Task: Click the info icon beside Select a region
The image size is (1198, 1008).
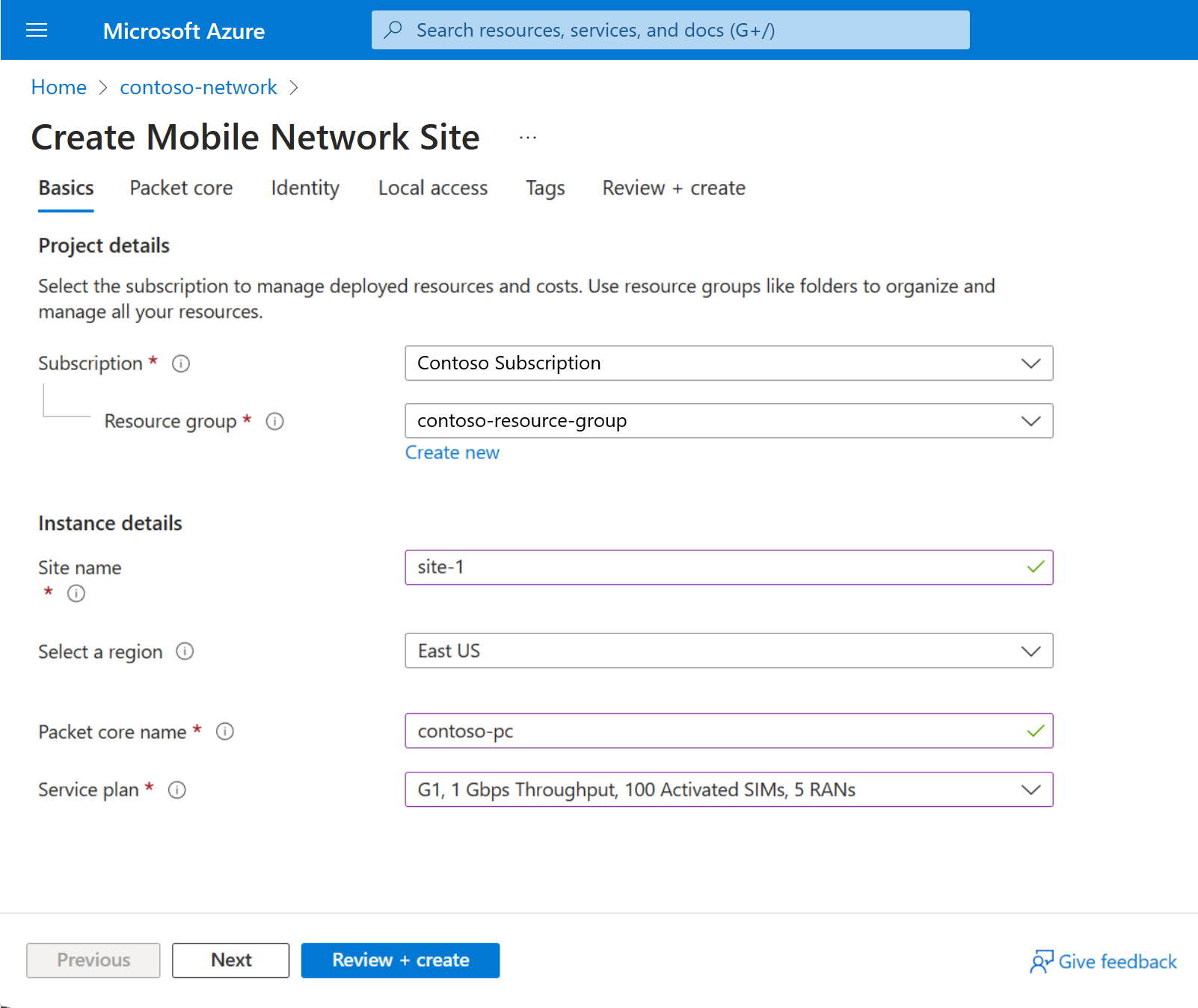Action: (x=185, y=651)
